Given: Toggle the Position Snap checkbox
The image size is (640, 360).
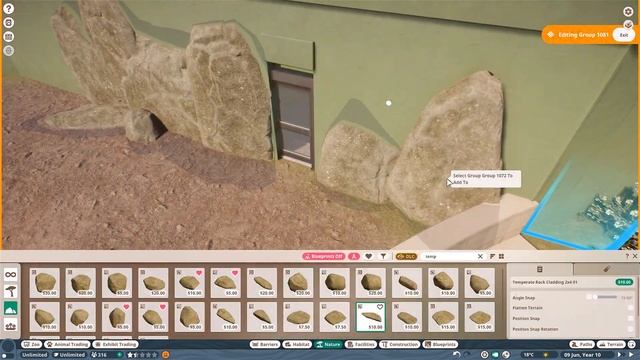Looking at the screenshot, I should [x=631, y=318].
